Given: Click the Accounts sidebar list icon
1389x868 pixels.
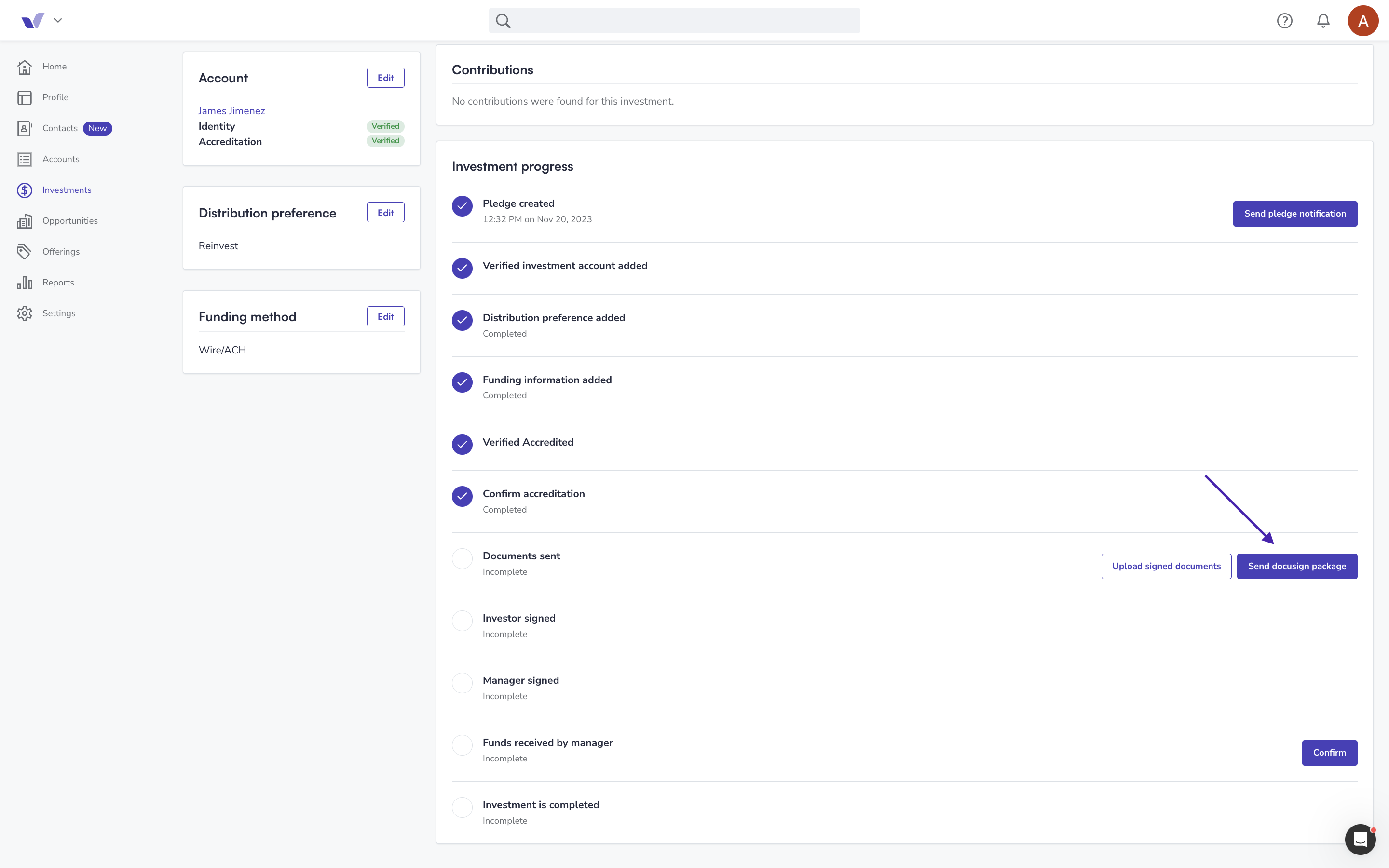Looking at the screenshot, I should pos(24,160).
